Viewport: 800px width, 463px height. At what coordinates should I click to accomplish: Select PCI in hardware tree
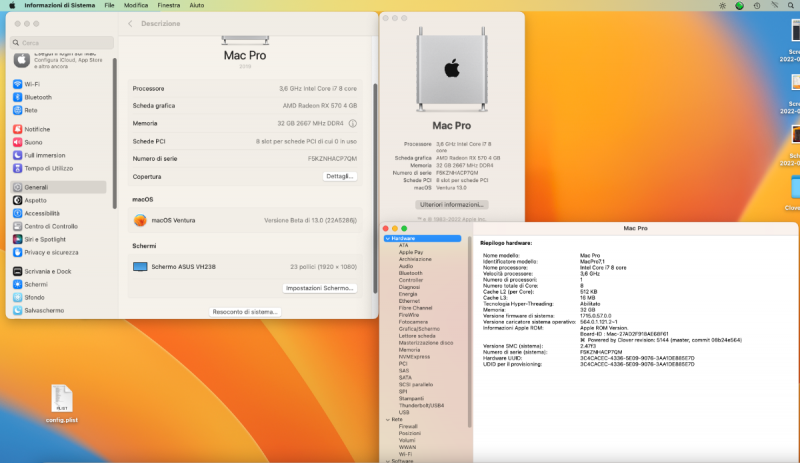click(x=403, y=364)
